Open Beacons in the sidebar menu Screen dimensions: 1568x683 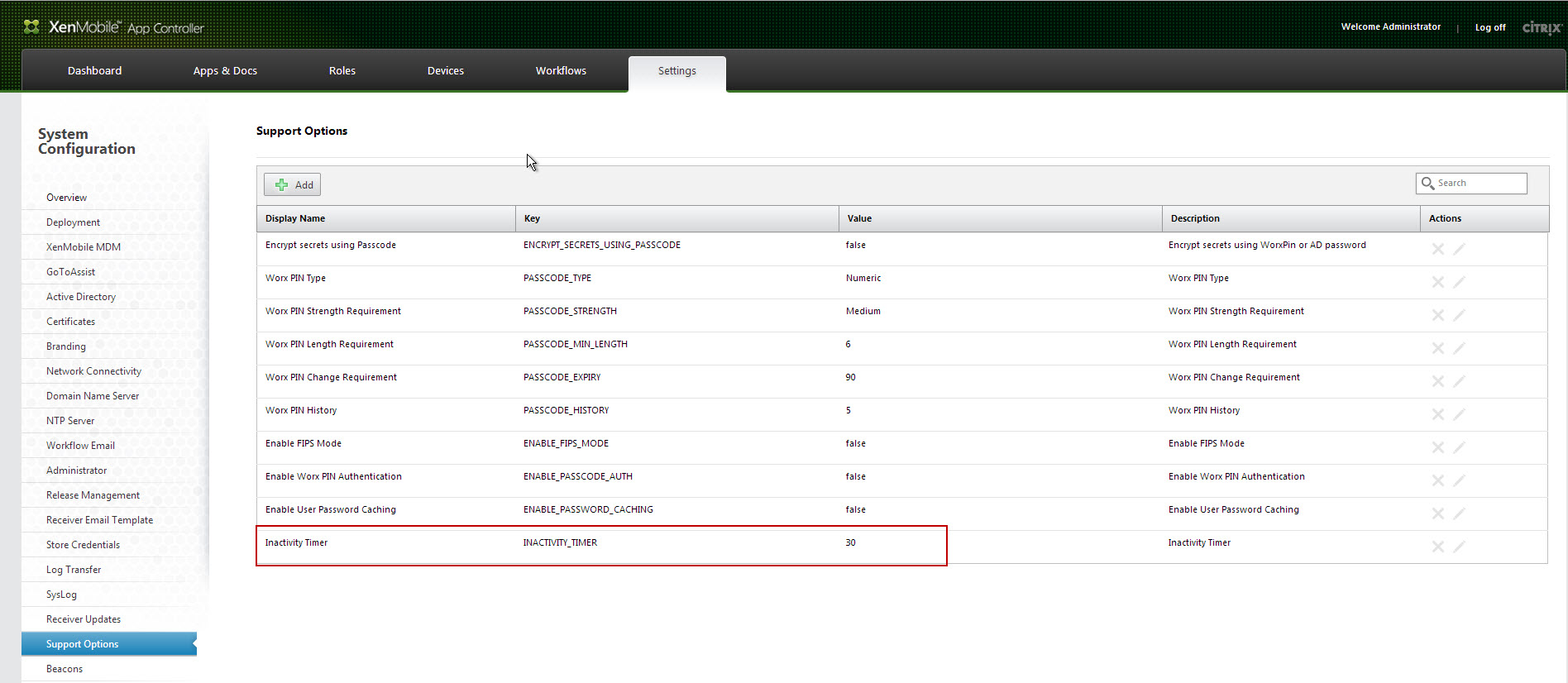pos(65,669)
